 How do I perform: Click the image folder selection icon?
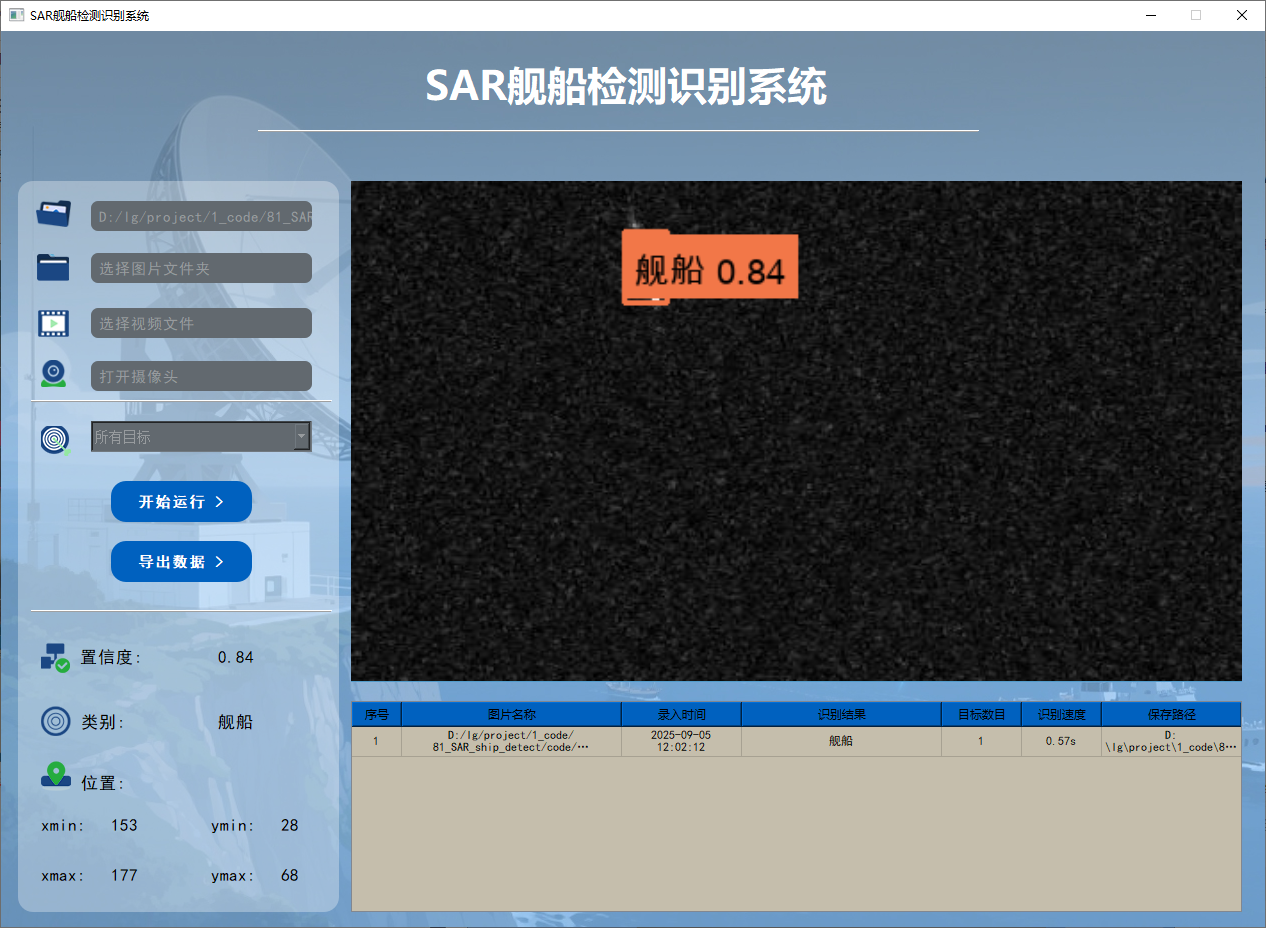[54, 267]
